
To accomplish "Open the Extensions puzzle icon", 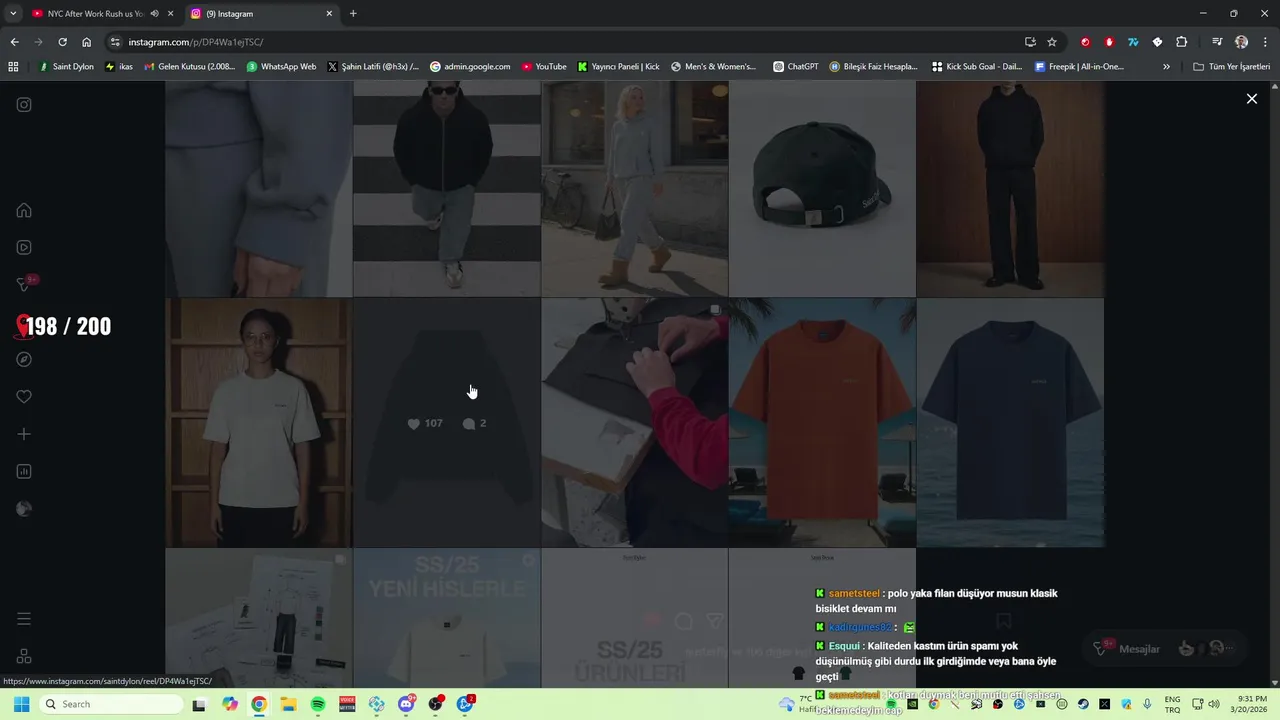I will click(x=1181, y=42).
